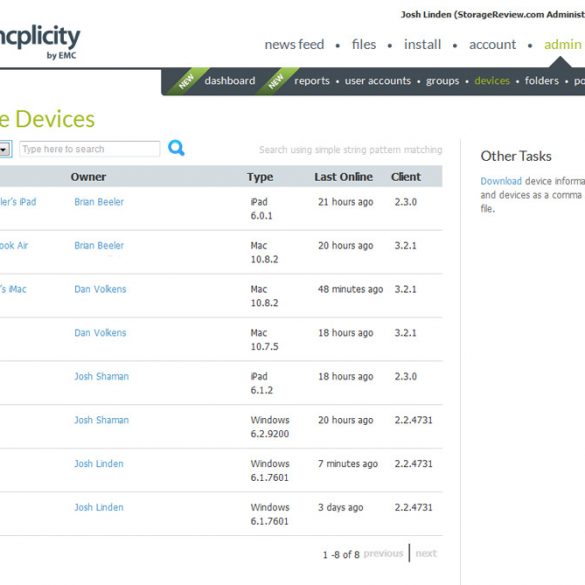
Task: Open the news feed menu
Action: pos(294,44)
